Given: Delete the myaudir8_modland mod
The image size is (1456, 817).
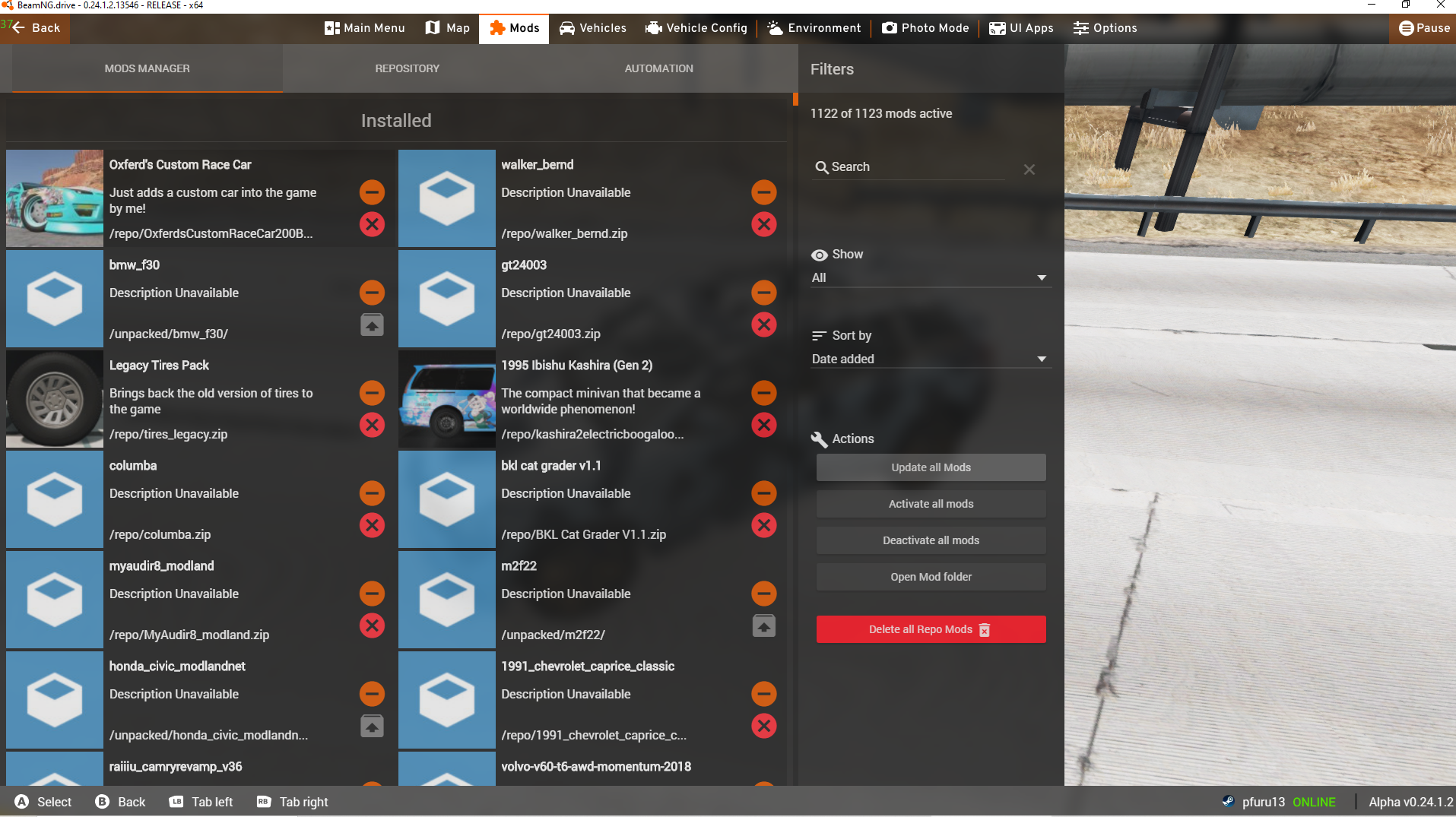Looking at the screenshot, I should pyautogui.click(x=372, y=625).
